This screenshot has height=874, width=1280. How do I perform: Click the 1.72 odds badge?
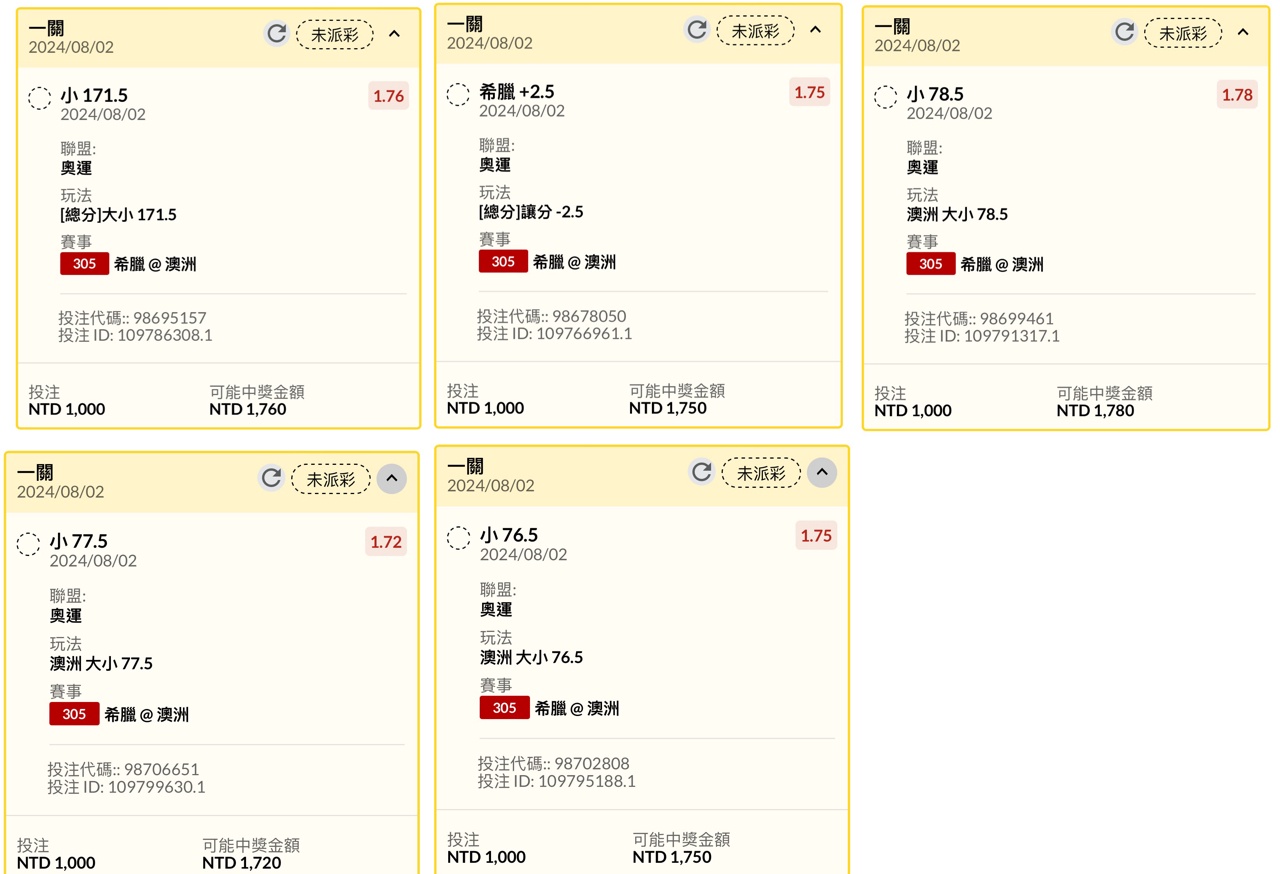386,542
